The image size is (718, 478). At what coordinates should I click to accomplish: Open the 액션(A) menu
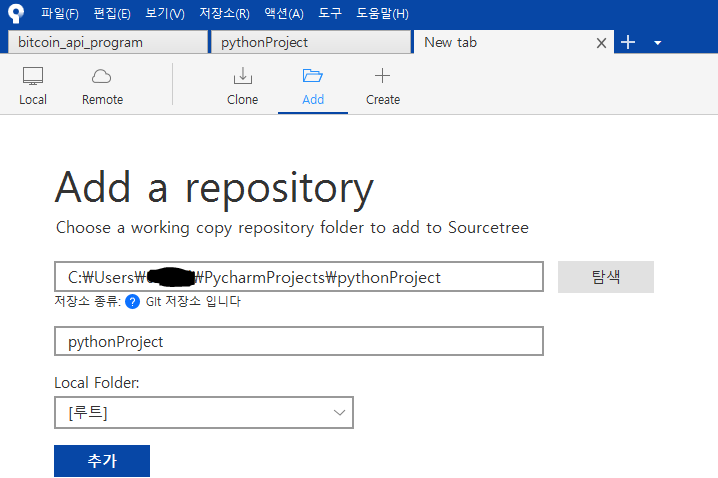click(284, 13)
